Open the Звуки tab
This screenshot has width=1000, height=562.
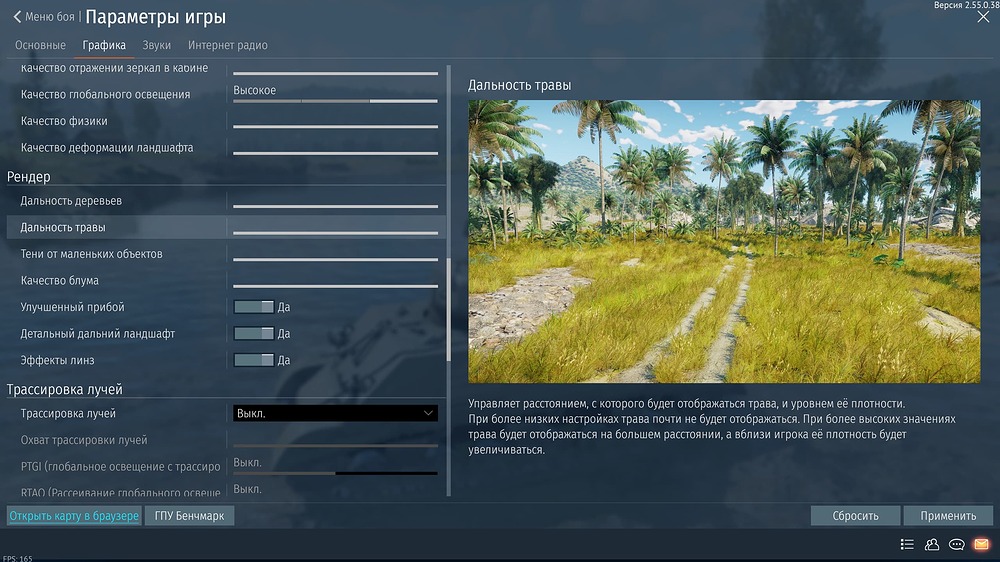[156, 45]
